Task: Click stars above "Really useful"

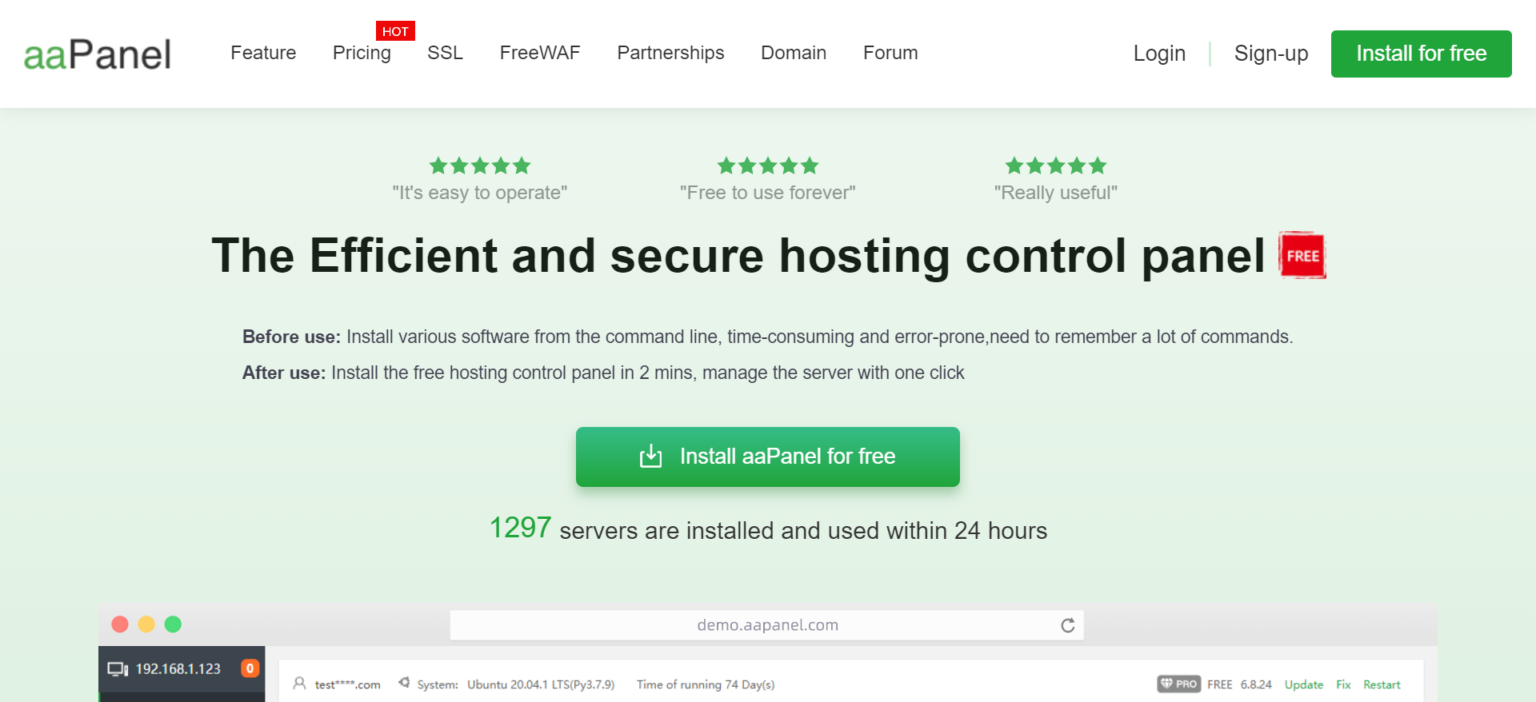Action: (1056, 166)
